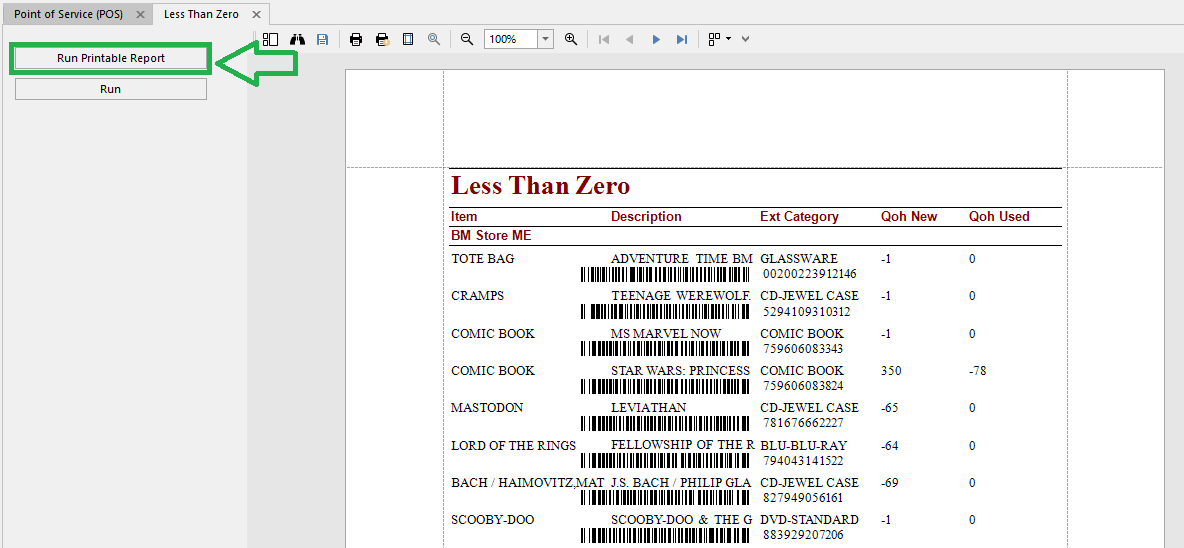Open the zoom percentage dropdown arrow

coord(546,39)
